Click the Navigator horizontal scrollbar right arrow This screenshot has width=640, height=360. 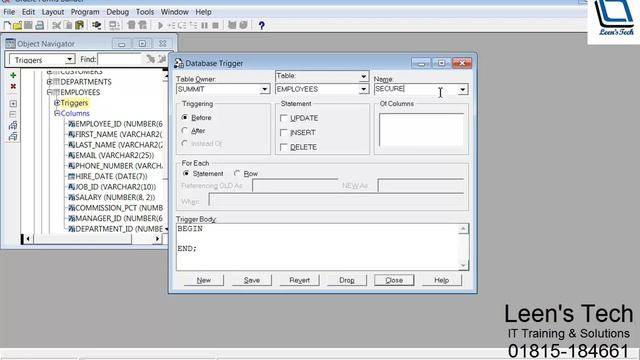click(157, 239)
